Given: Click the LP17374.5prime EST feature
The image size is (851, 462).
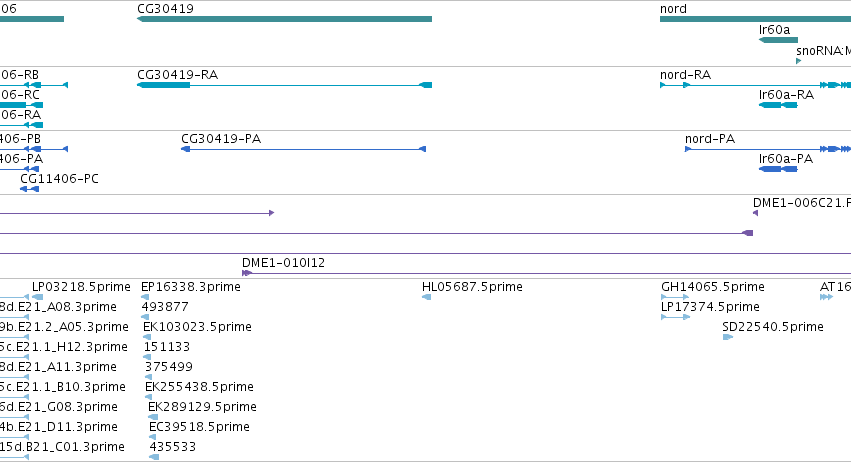Looking at the screenshot, I should 676,317.
